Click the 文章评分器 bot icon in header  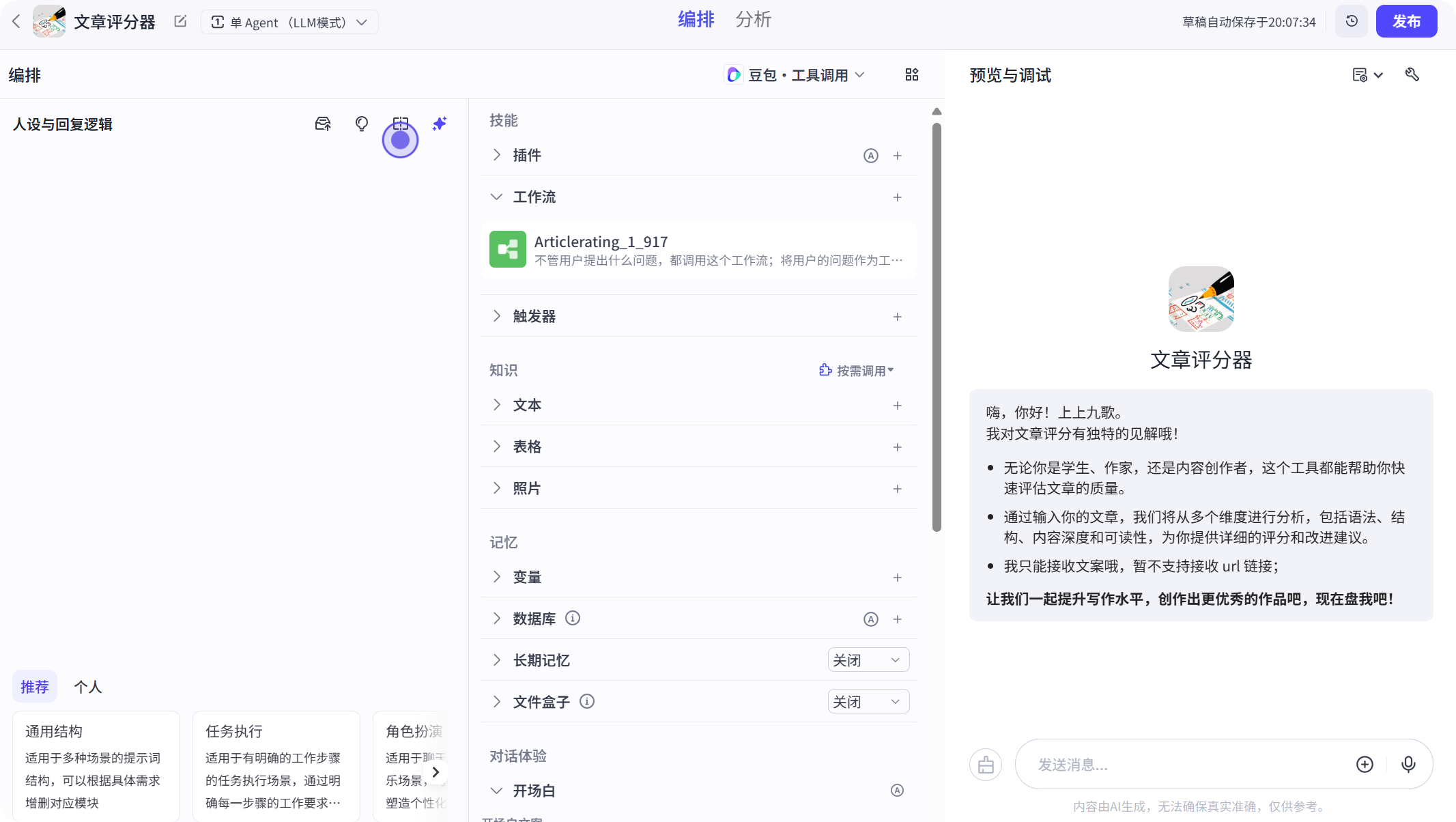tap(49, 21)
